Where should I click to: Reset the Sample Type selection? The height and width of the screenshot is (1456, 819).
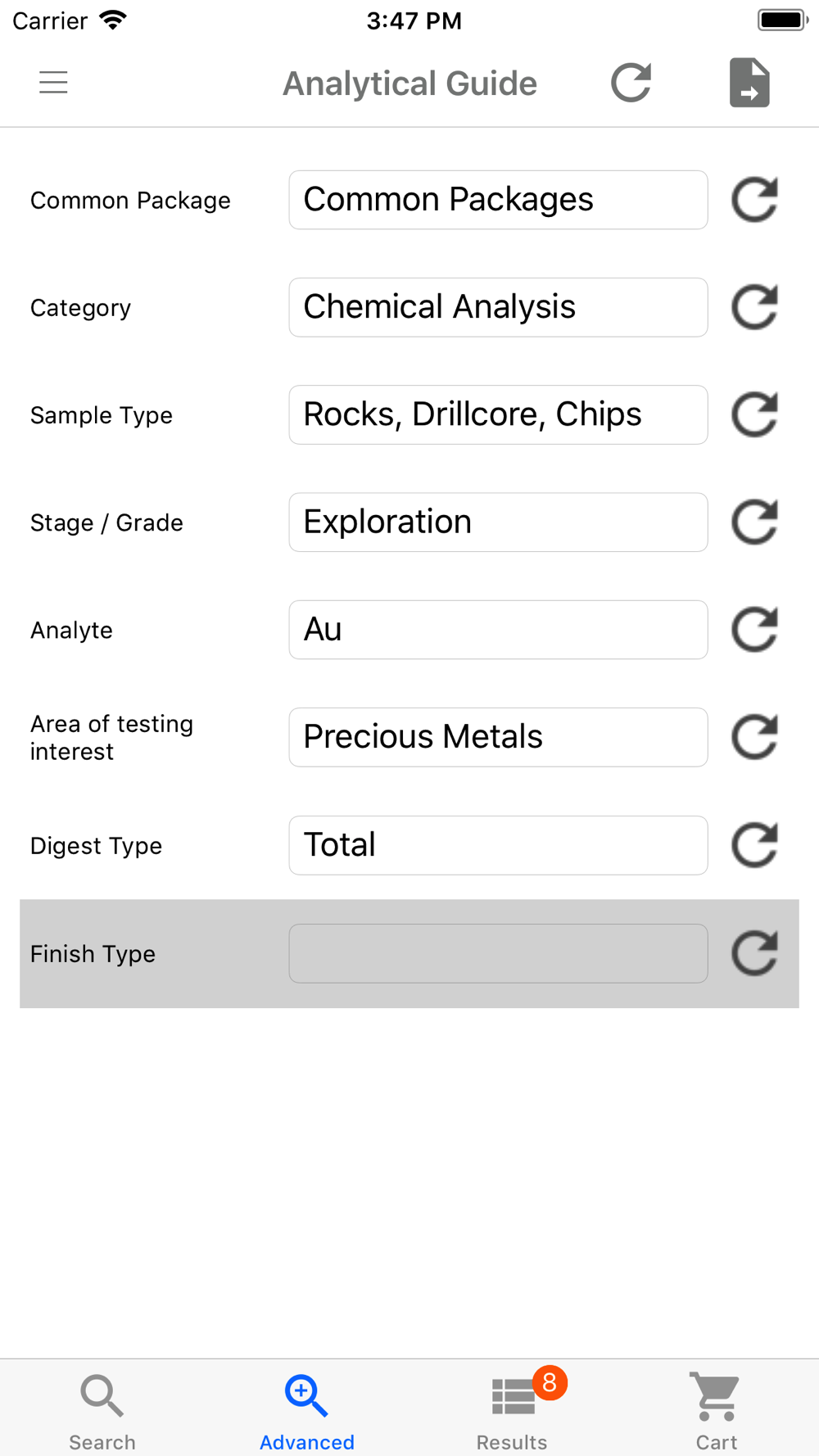pos(753,414)
